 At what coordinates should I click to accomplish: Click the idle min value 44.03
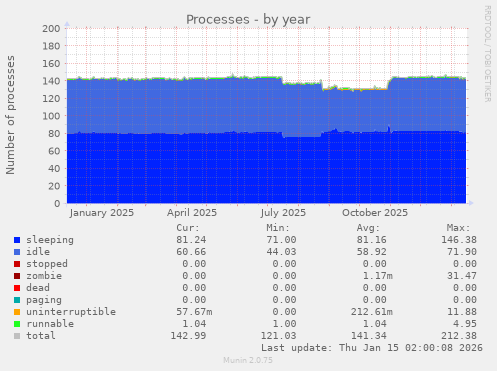(x=281, y=252)
